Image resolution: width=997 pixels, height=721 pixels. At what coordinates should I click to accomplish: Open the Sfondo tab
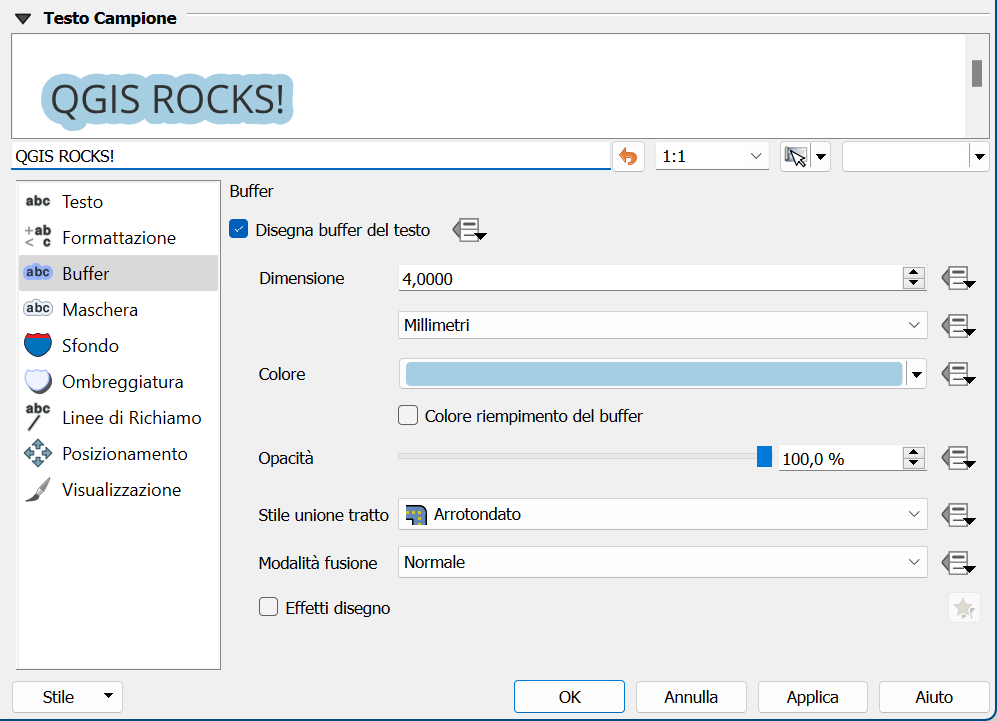pyautogui.click(x=118, y=345)
